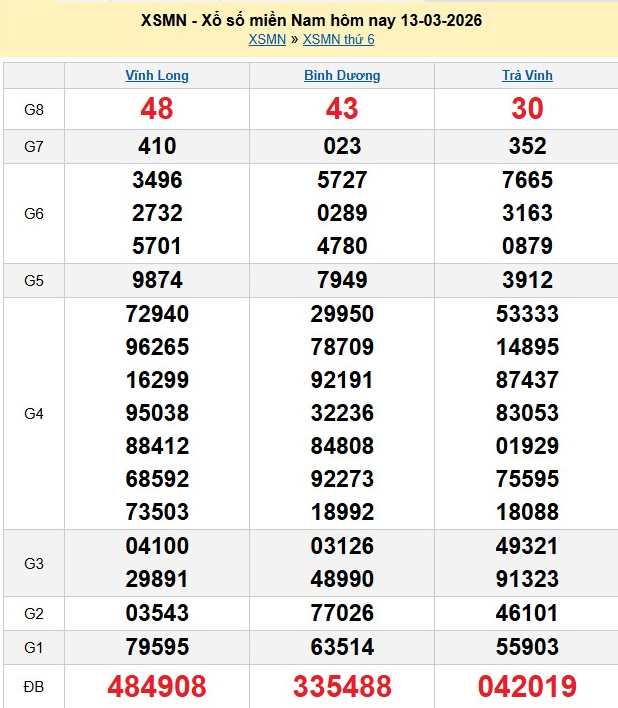Click G1 number 55903
Screen dimensions: 618x708
tap(527, 647)
